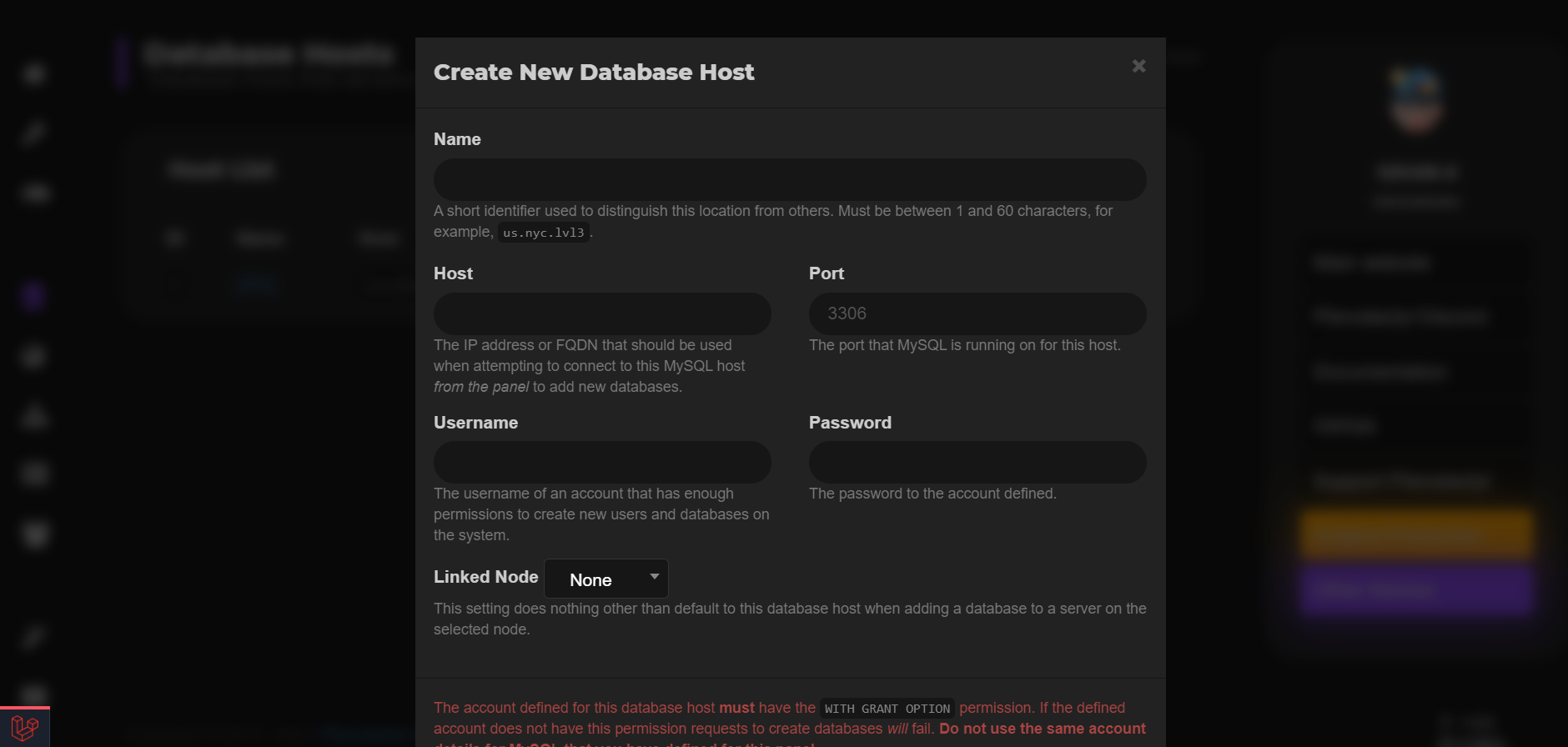
Task: Open the Linked Node dropdown
Action: coord(606,579)
